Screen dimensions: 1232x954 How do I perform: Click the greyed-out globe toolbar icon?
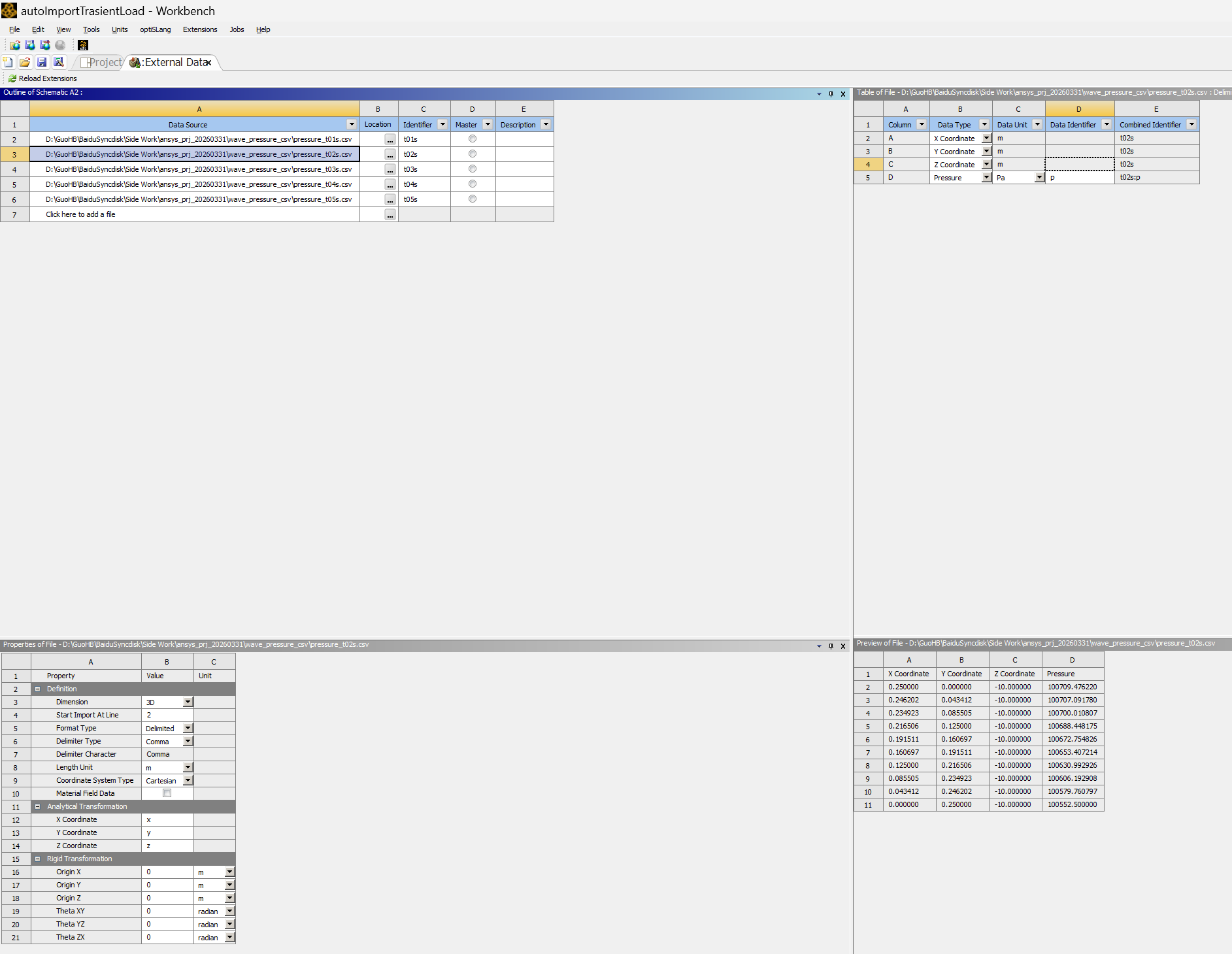click(x=60, y=45)
